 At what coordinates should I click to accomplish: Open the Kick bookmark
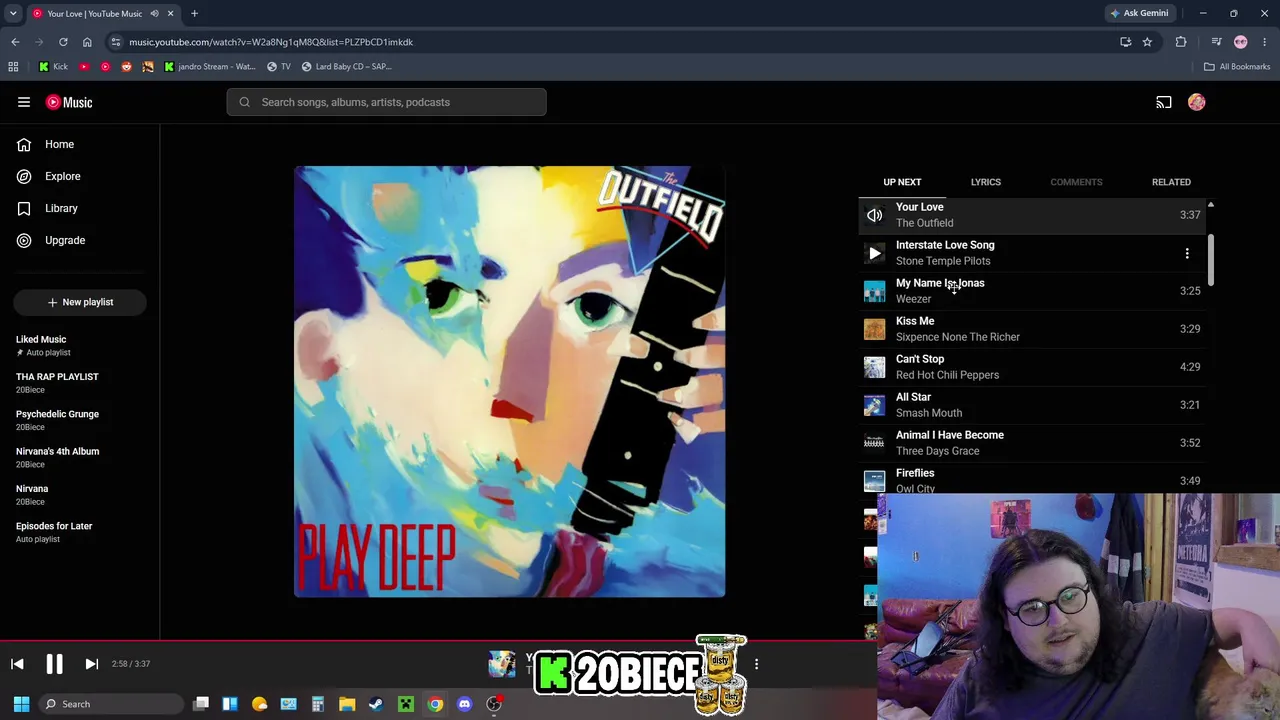click(53, 67)
